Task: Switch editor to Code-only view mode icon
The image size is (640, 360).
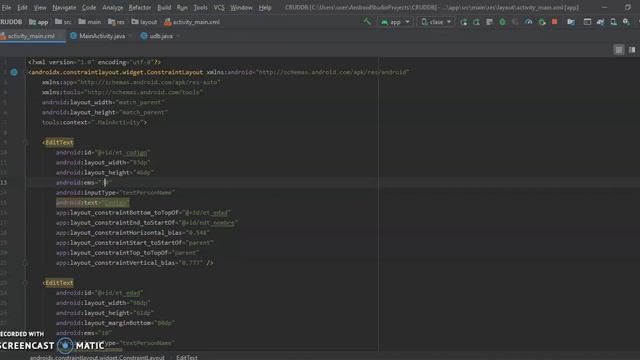Action: (619, 50)
